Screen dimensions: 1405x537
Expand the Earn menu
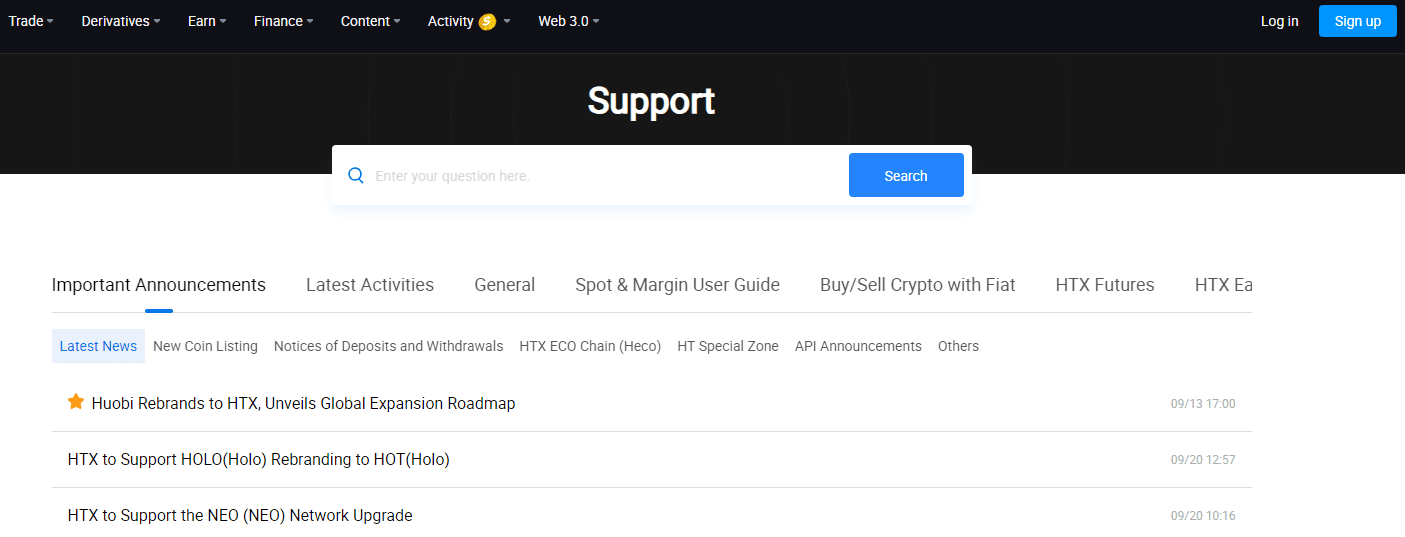tap(207, 21)
